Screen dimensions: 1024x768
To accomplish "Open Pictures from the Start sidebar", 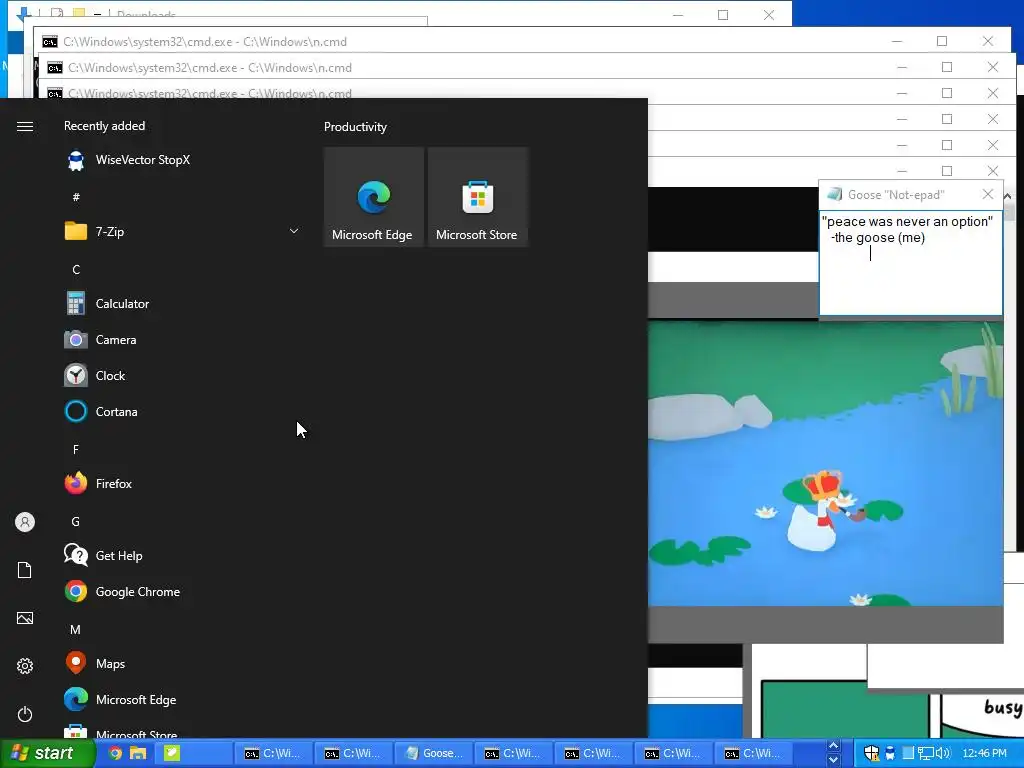I will pyautogui.click(x=25, y=618).
